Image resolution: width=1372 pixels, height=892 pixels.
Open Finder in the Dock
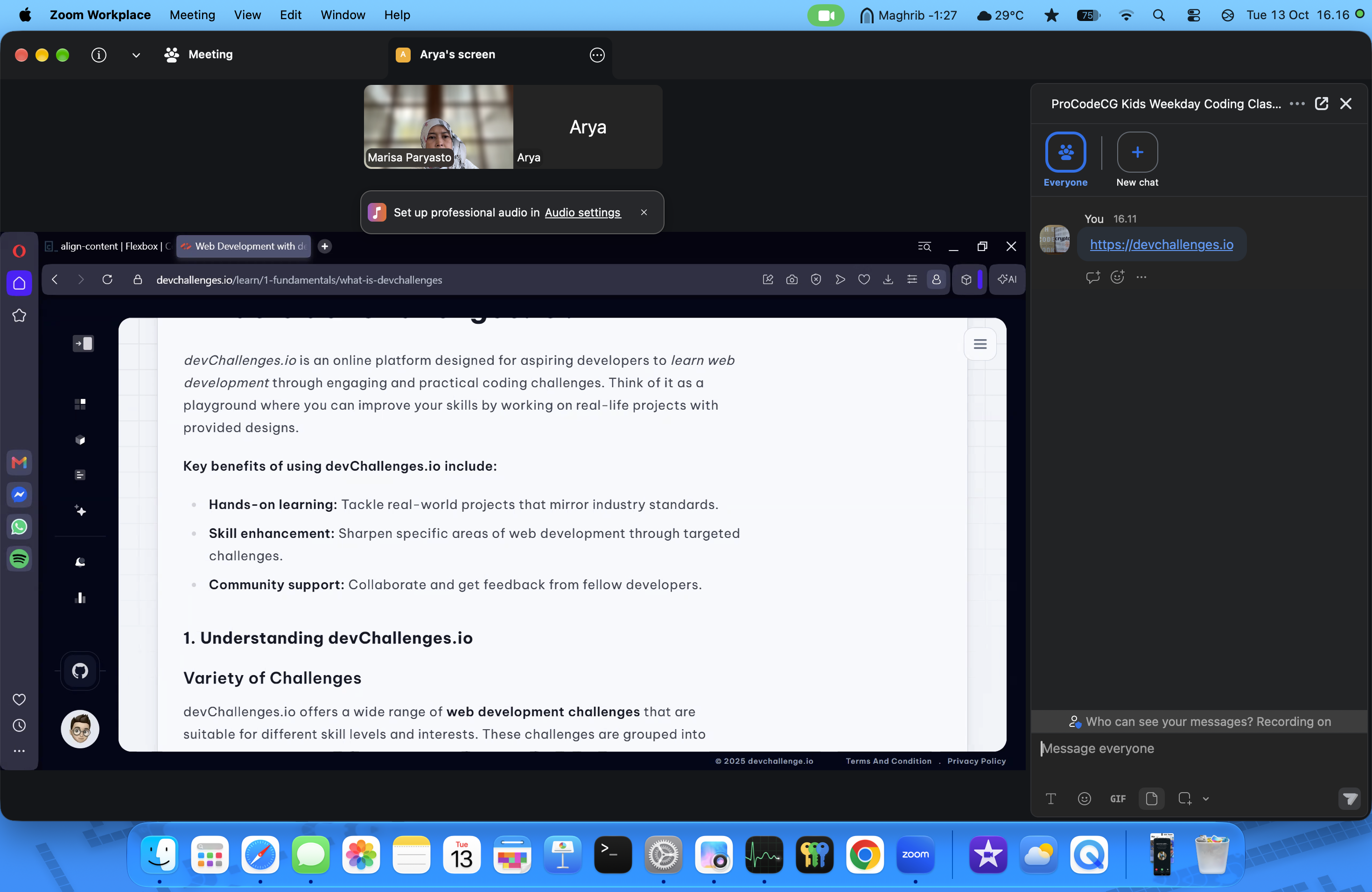(x=160, y=855)
